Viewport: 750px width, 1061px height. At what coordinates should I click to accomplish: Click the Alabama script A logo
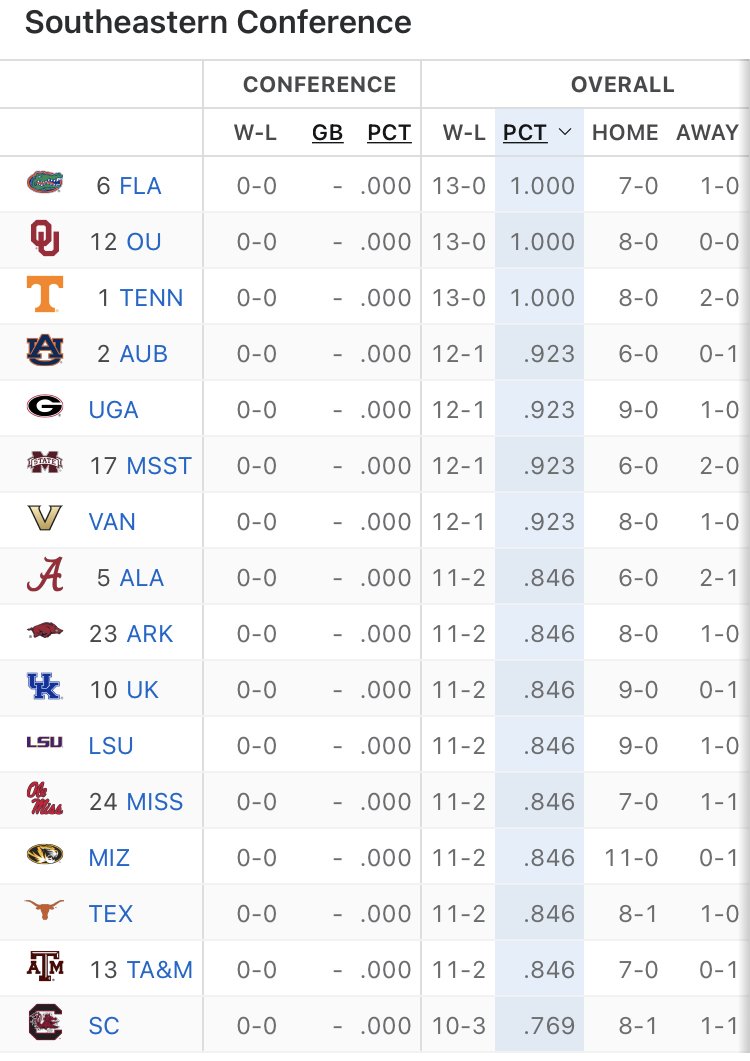(45, 574)
